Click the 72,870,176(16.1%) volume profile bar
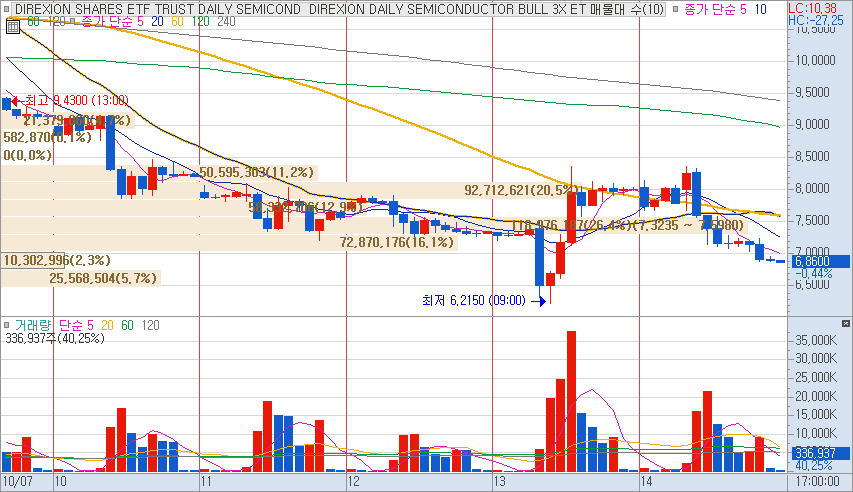Screen dimensions: 853x492 pos(229,243)
